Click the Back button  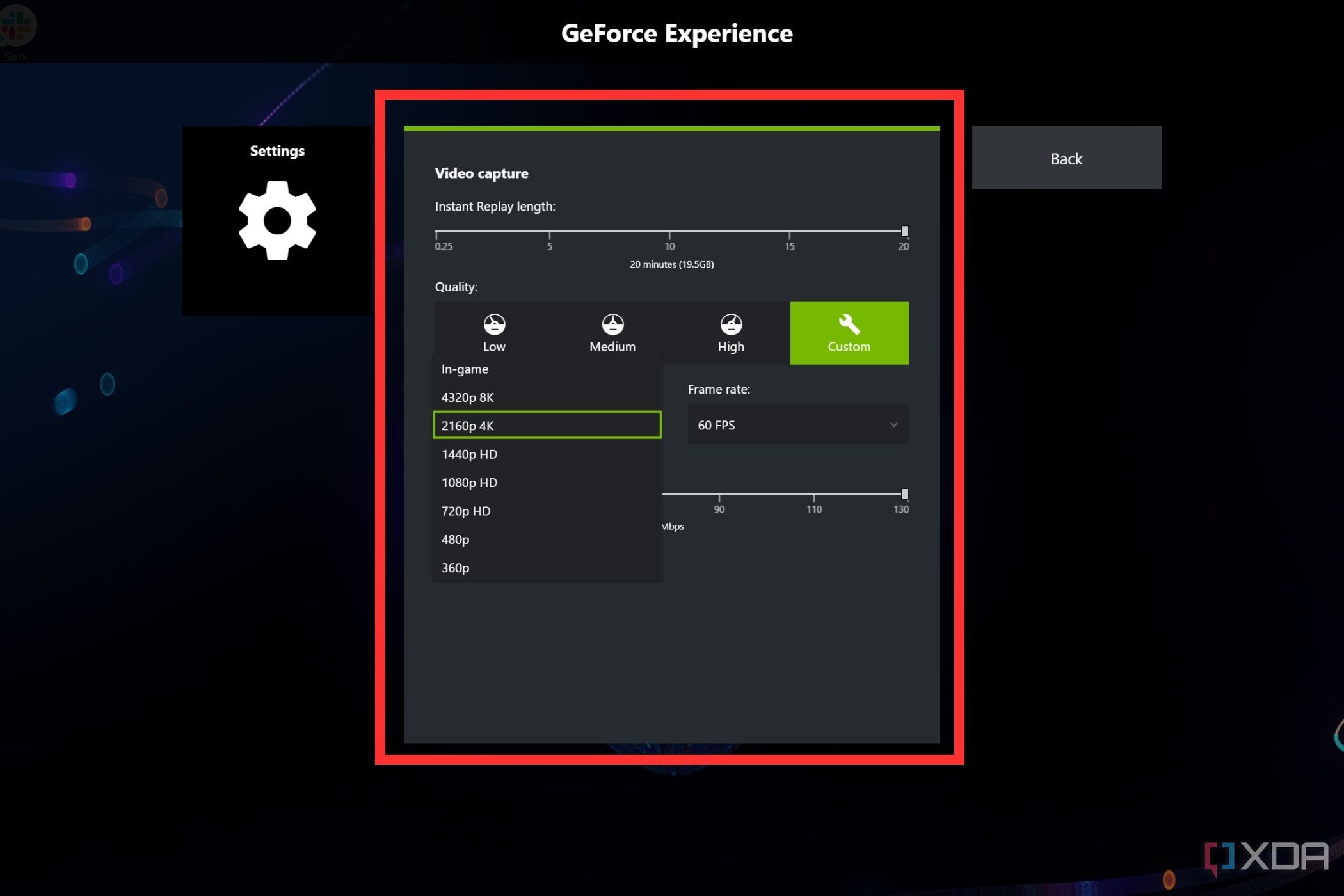tap(1066, 158)
